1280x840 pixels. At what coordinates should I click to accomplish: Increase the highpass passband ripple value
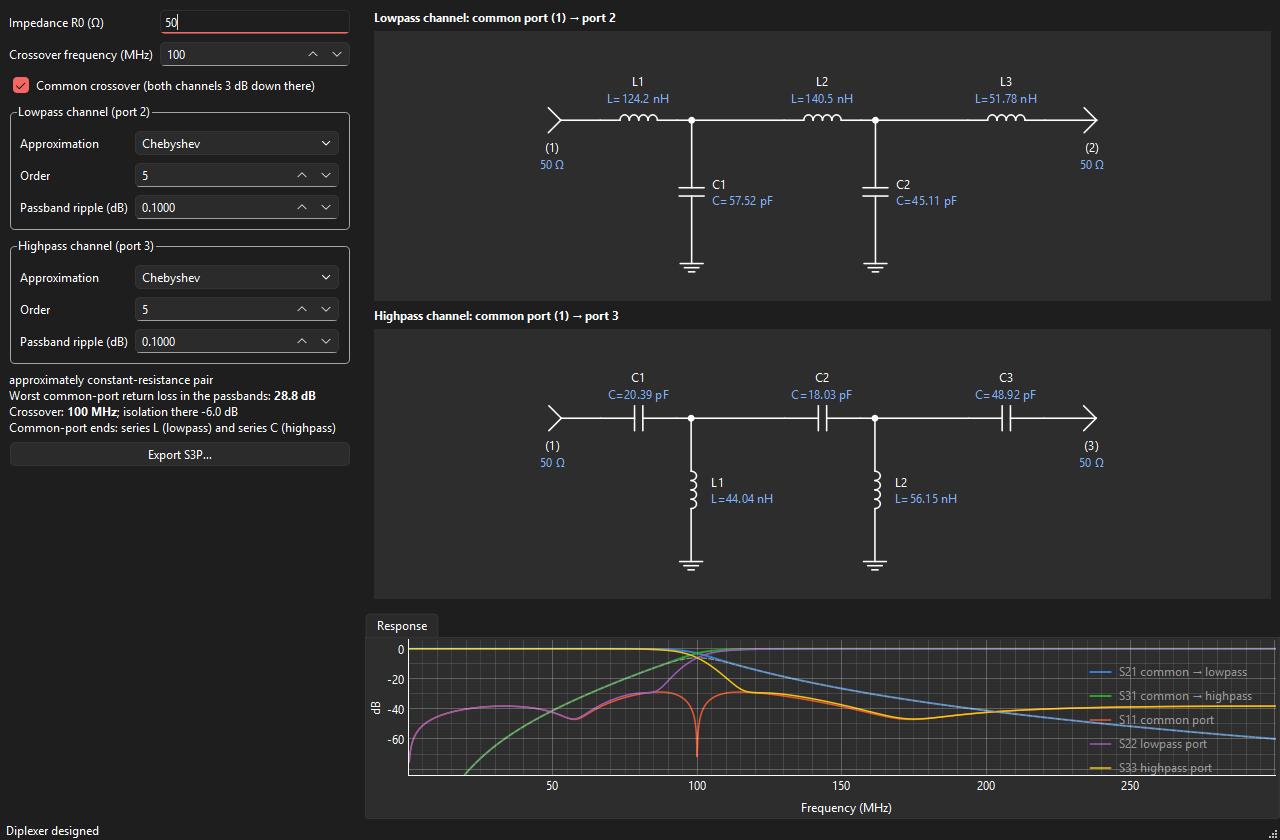pyautogui.click(x=303, y=342)
